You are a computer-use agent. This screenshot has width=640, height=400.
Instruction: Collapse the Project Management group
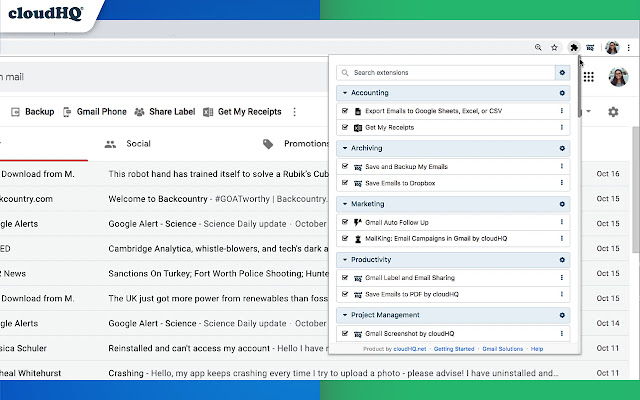(x=345, y=315)
